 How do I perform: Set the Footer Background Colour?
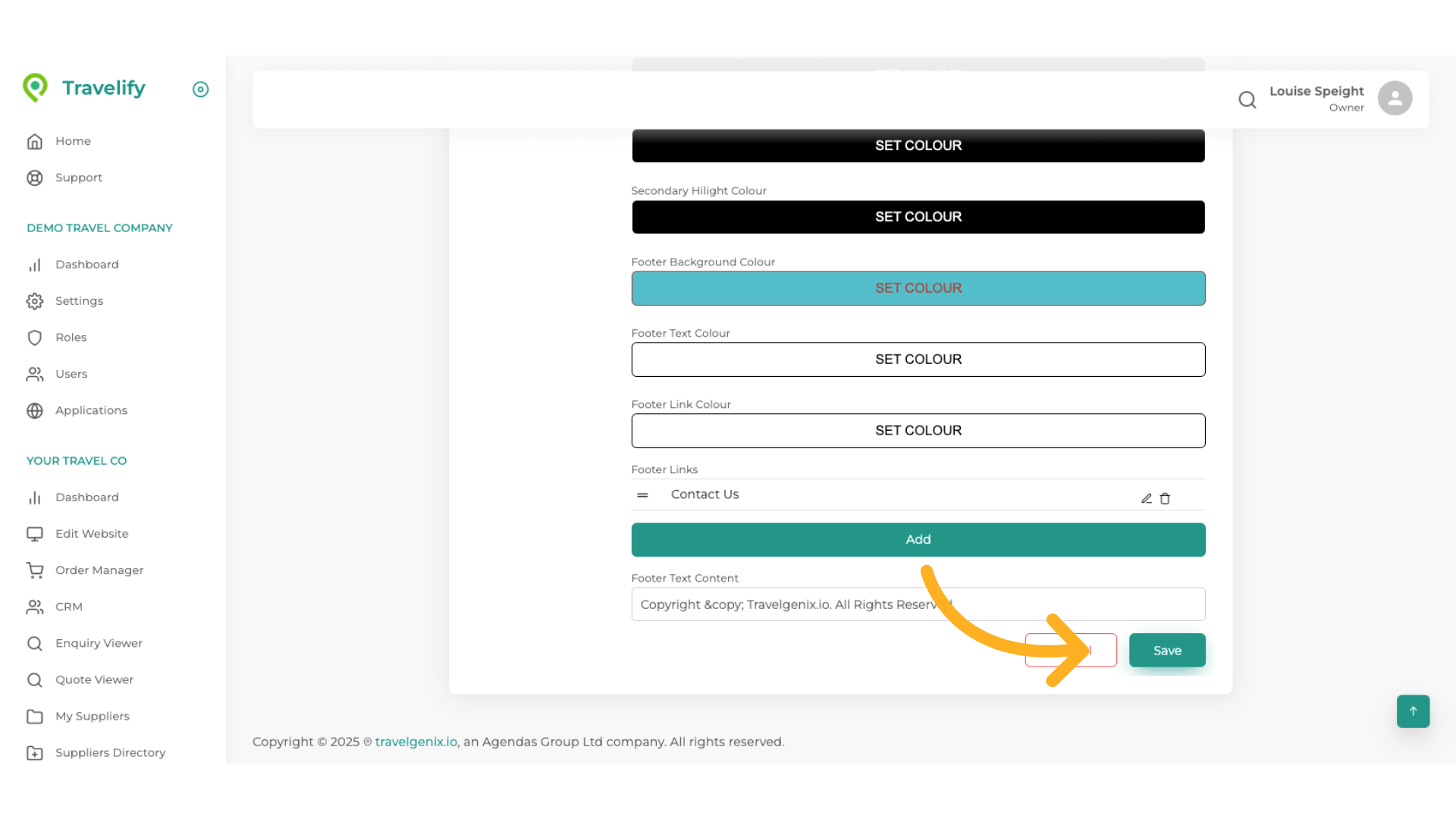(x=918, y=288)
